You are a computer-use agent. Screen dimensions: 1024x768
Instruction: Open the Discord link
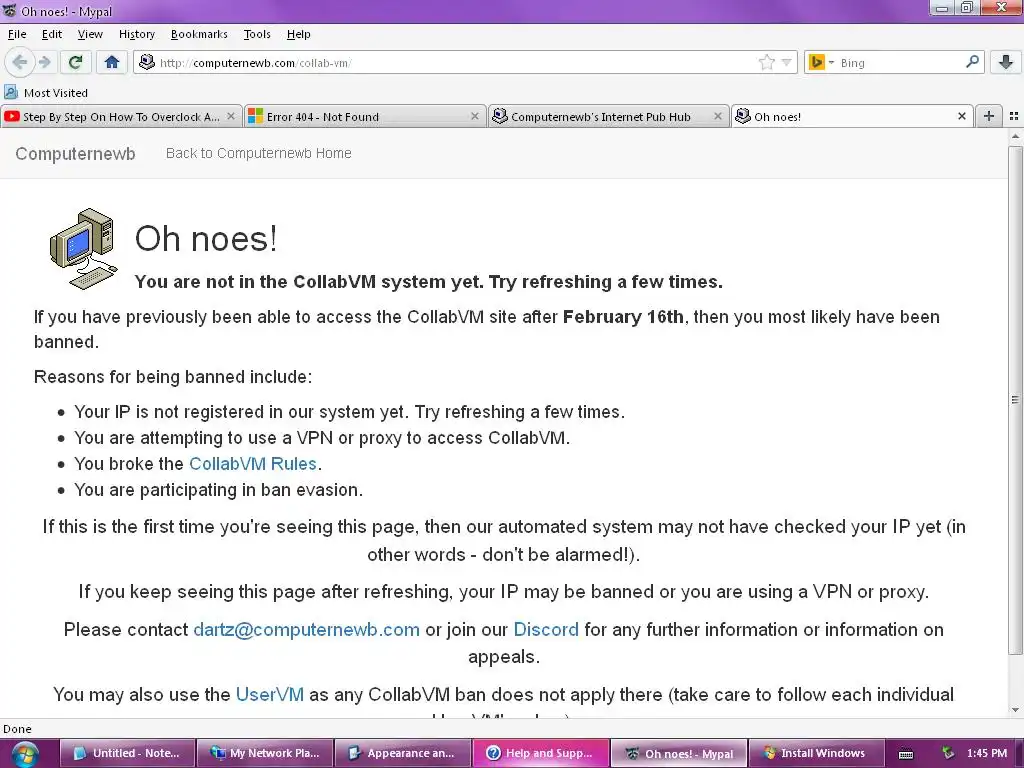(546, 630)
